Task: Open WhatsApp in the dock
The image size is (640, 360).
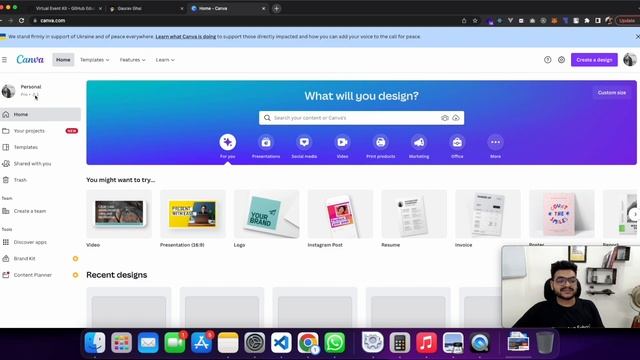Action: point(334,342)
